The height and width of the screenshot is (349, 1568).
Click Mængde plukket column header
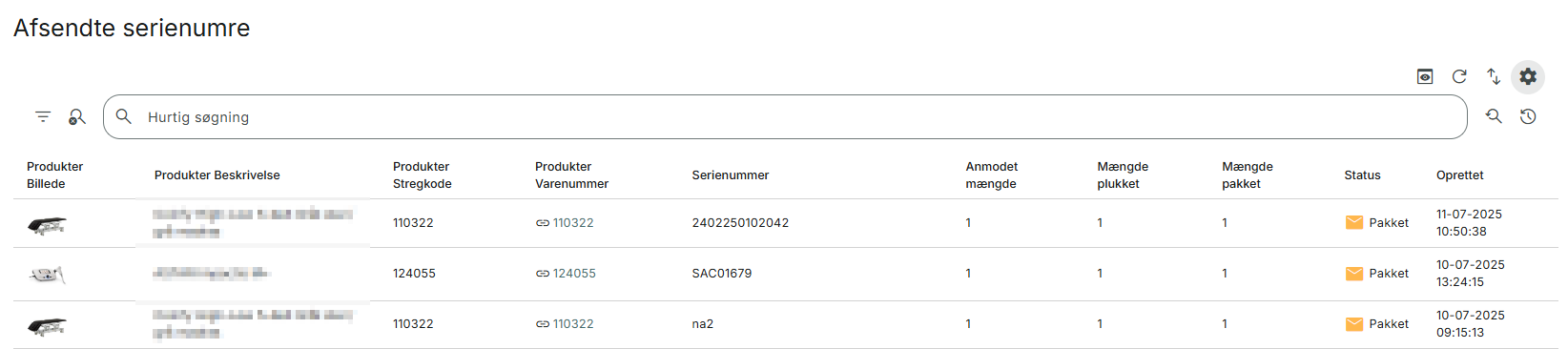1123,175
